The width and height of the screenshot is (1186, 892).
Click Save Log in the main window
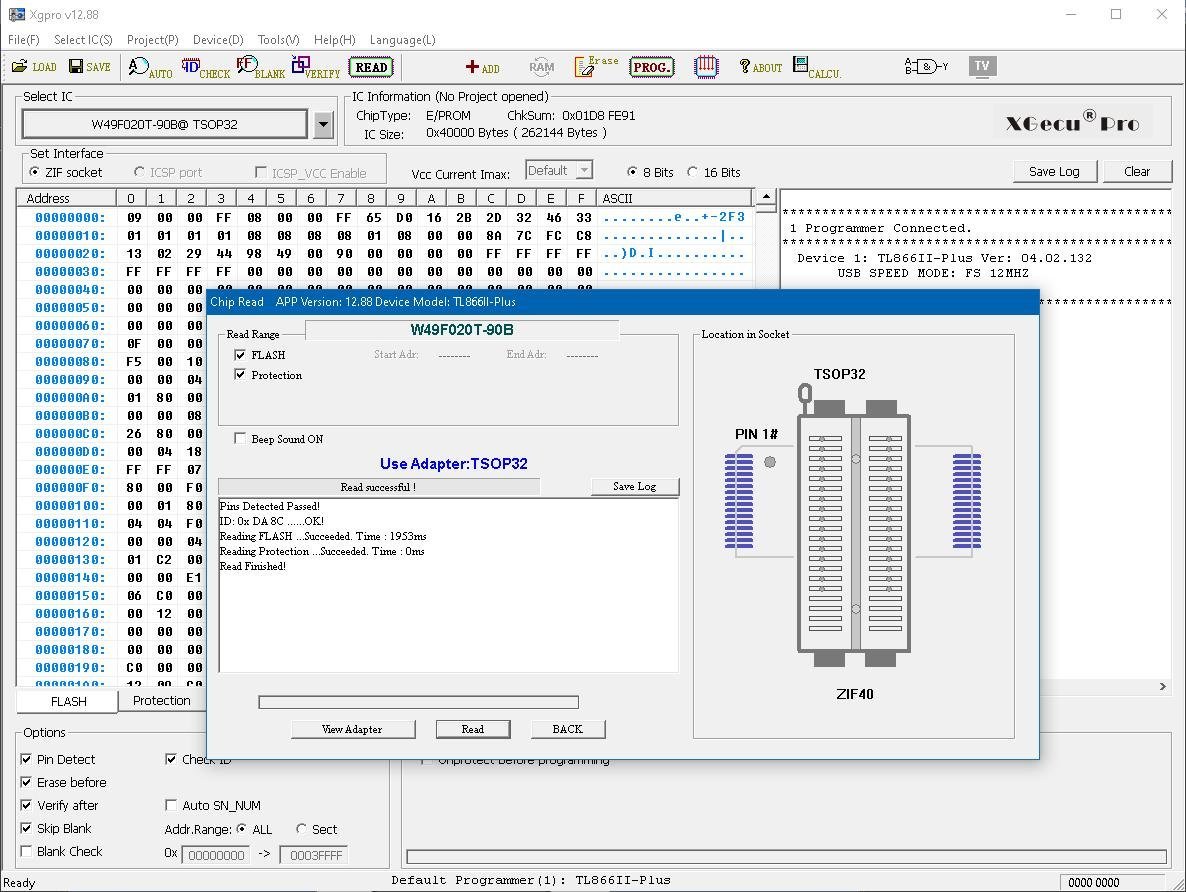1054,171
